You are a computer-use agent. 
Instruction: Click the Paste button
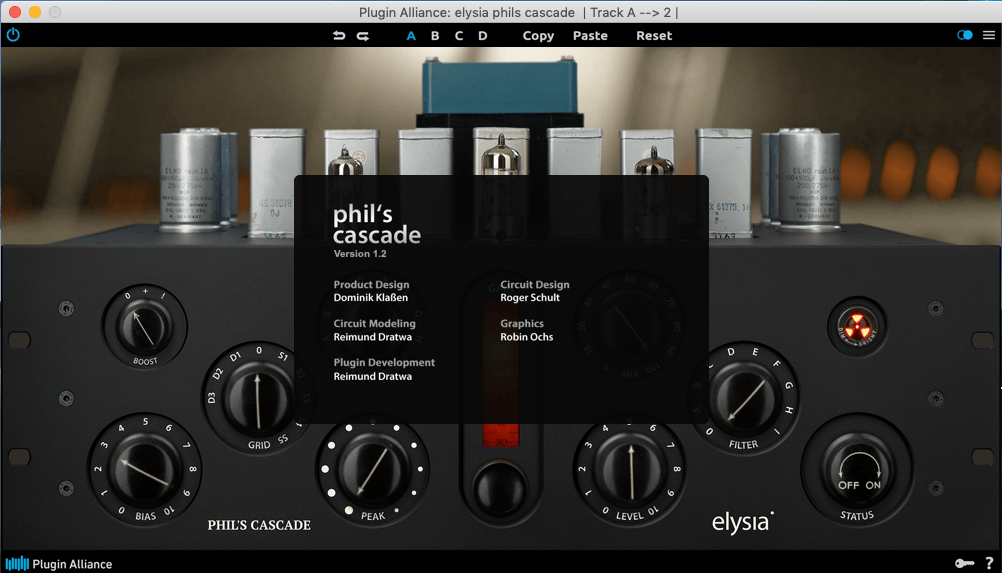pyautogui.click(x=590, y=36)
